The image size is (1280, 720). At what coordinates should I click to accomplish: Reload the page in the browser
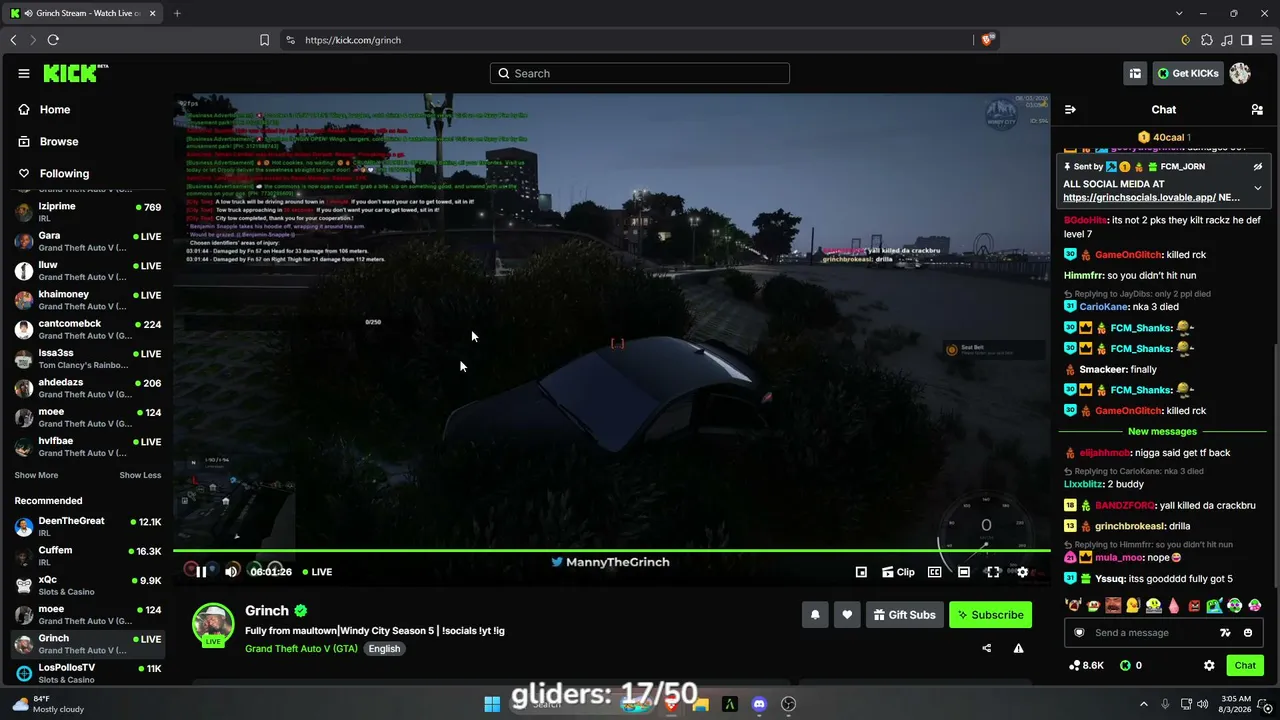point(53,40)
